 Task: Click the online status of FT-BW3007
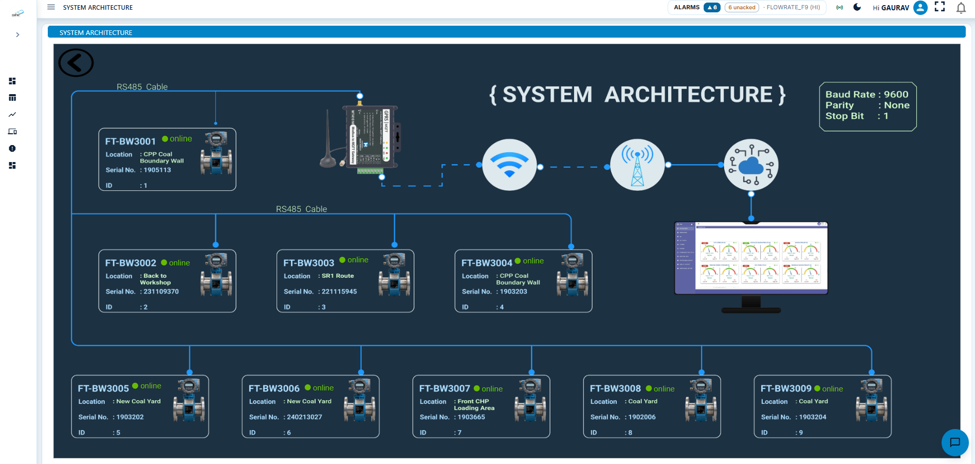coord(488,388)
